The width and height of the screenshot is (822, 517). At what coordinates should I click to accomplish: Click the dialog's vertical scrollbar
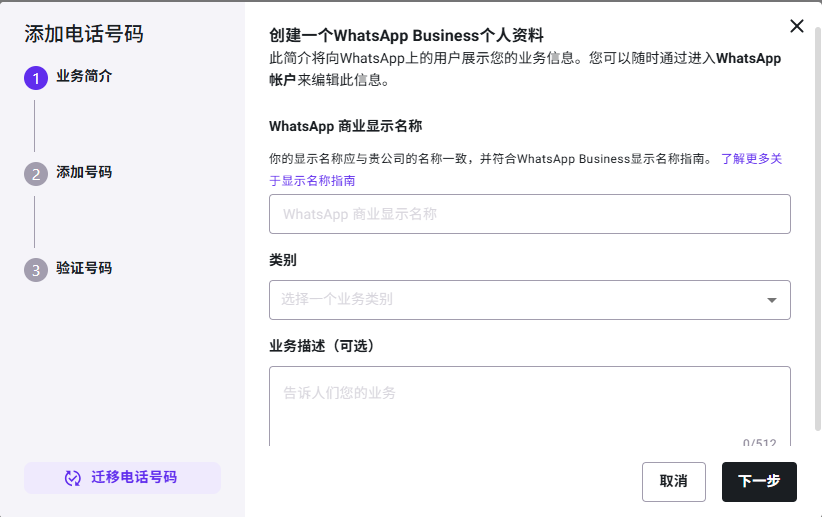click(x=817, y=229)
